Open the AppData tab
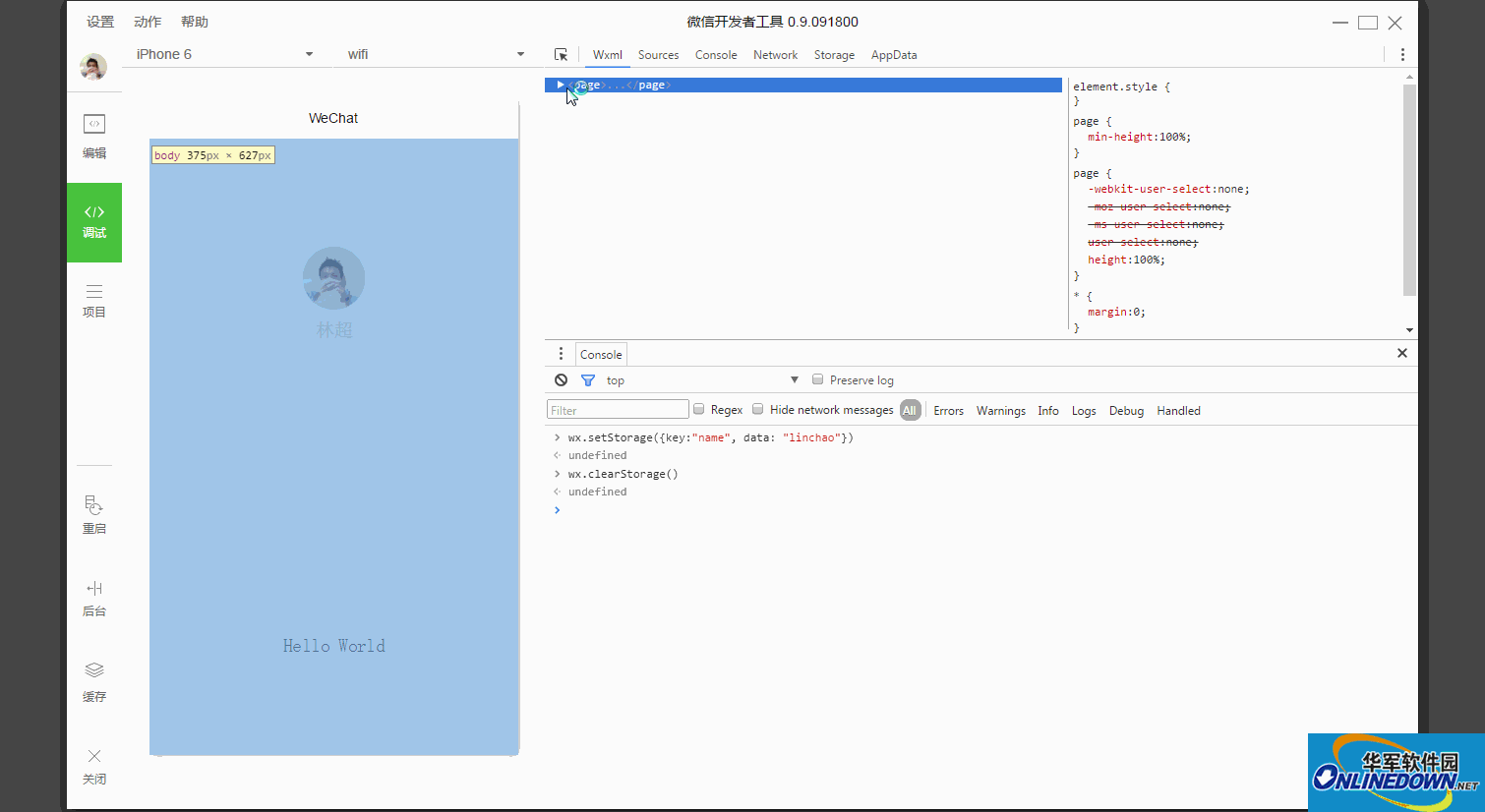 [894, 55]
